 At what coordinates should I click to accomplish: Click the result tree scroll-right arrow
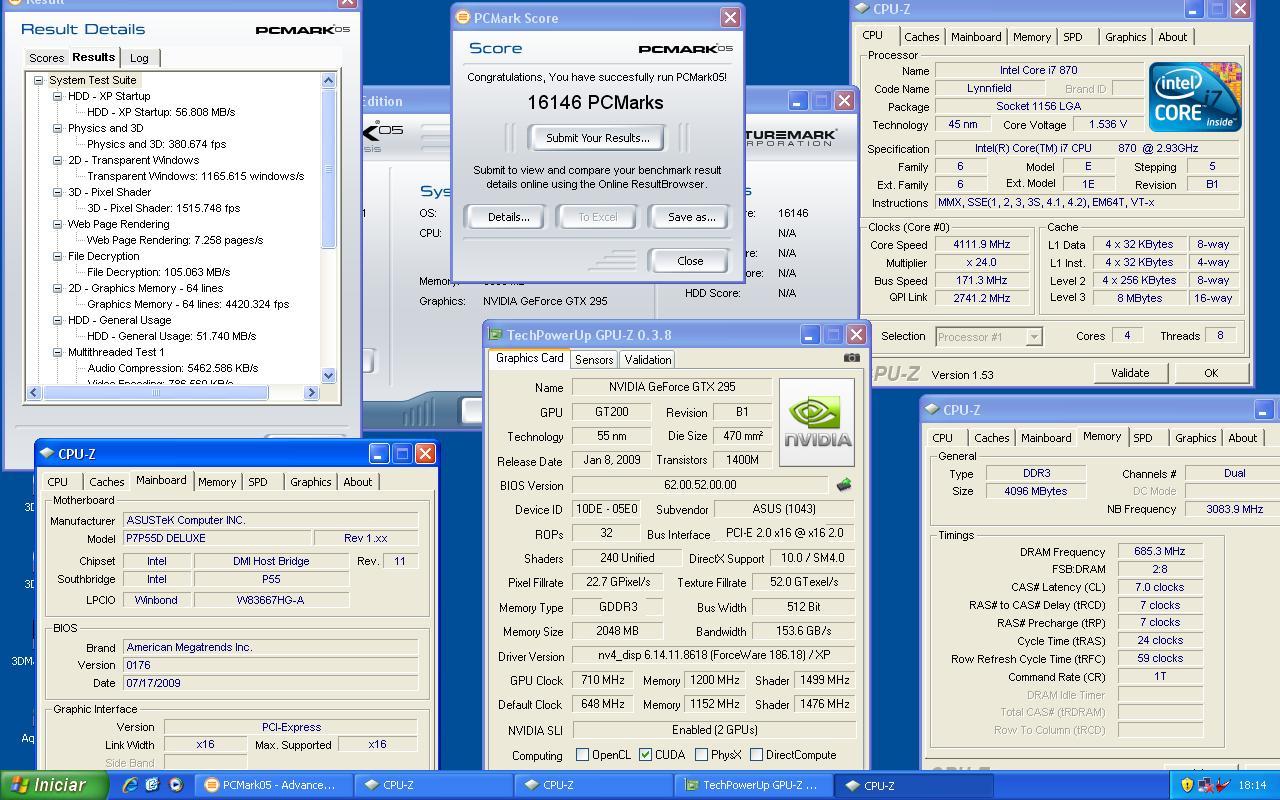(x=311, y=393)
